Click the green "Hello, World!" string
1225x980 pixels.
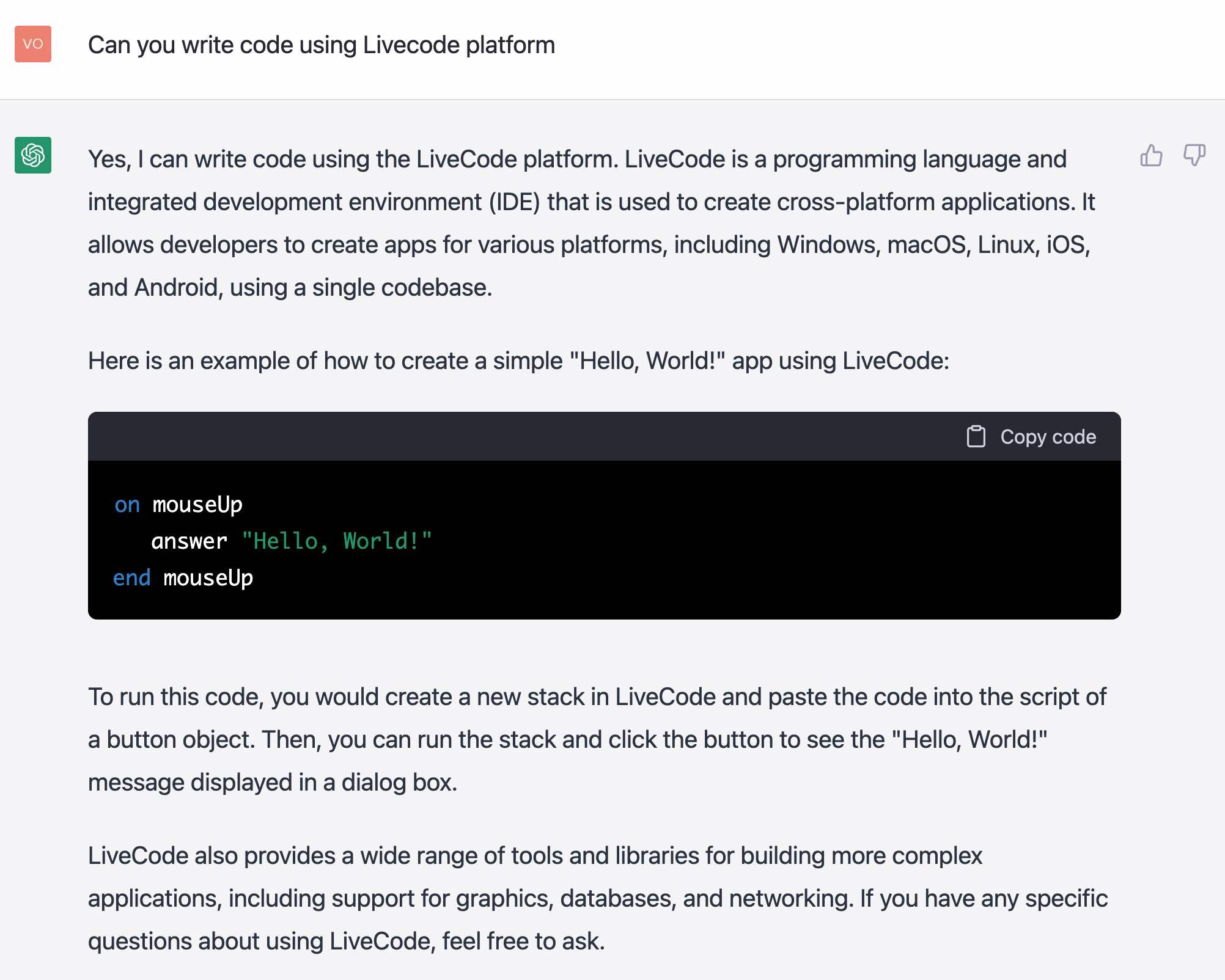pyautogui.click(x=337, y=541)
